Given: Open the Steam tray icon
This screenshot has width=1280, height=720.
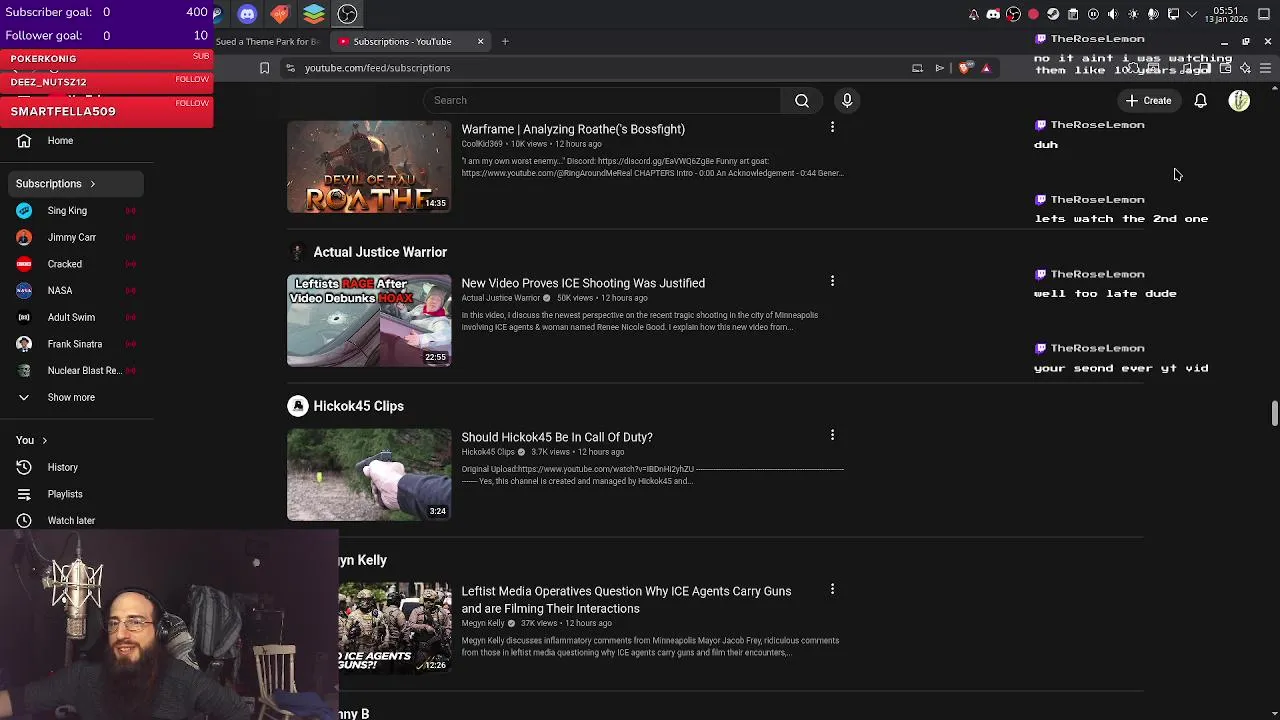Looking at the screenshot, I should (x=1053, y=14).
